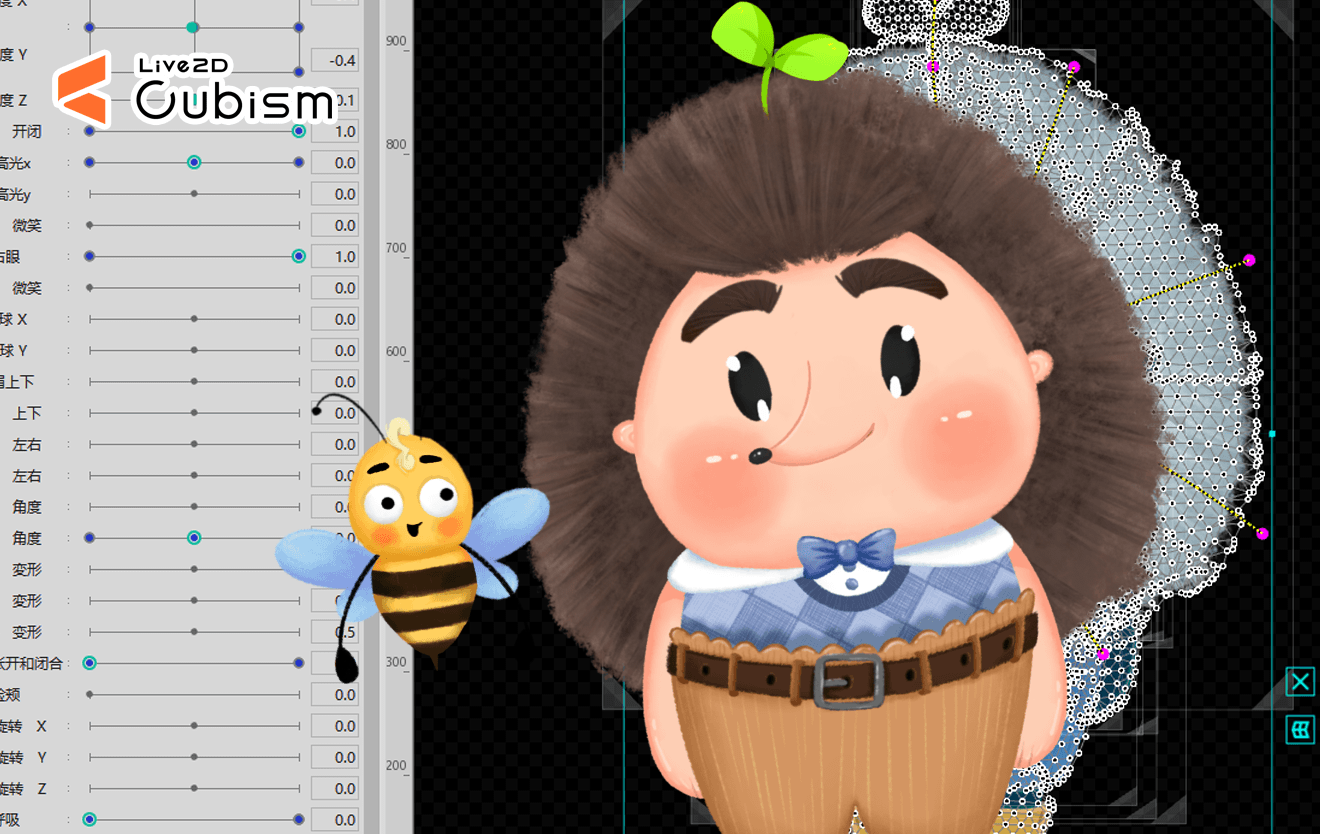Select the 高光y parameter label
This screenshot has height=834, width=1320.
(x=15, y=194)
